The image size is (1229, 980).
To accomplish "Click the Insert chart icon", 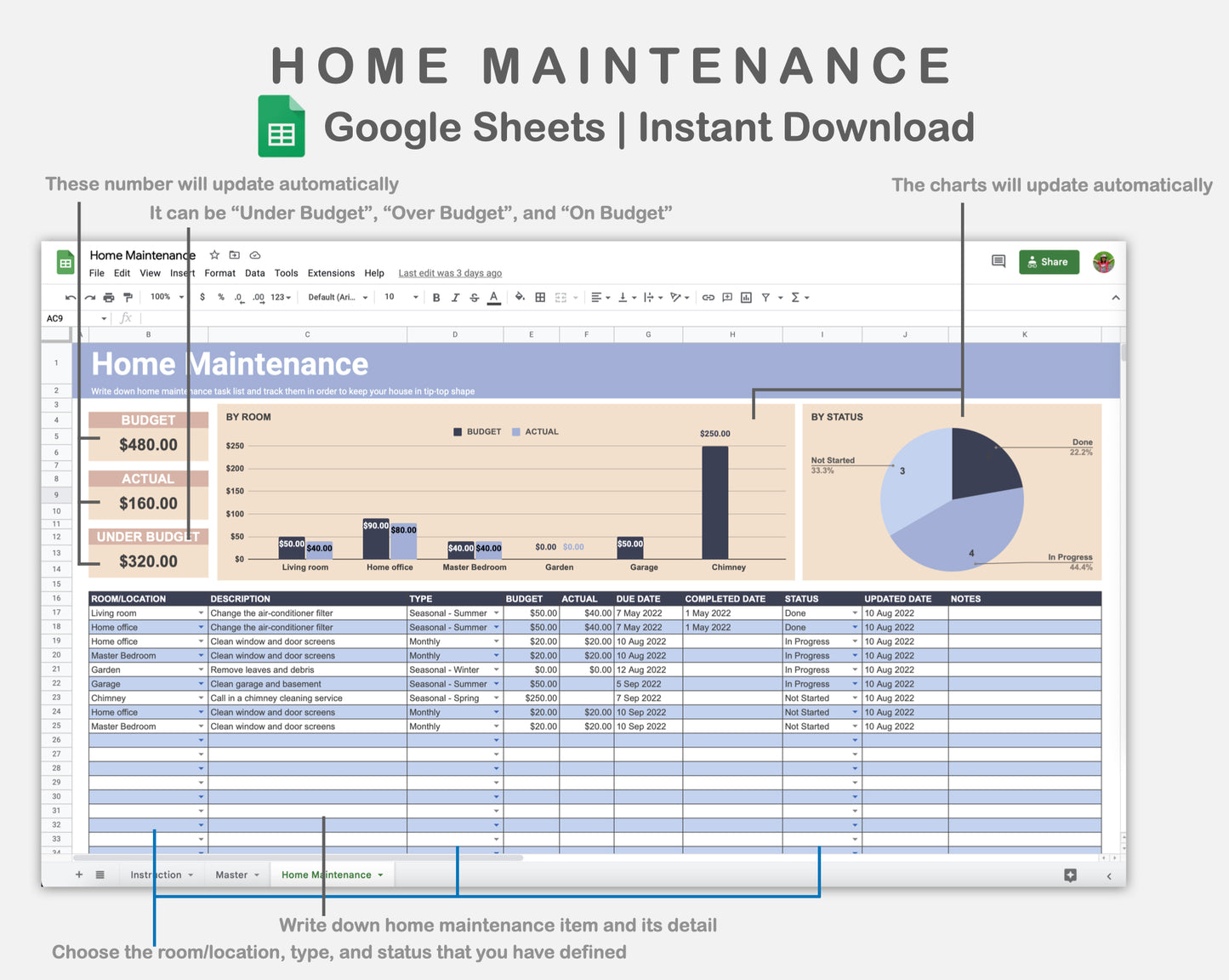I will [x=747, y=297].
